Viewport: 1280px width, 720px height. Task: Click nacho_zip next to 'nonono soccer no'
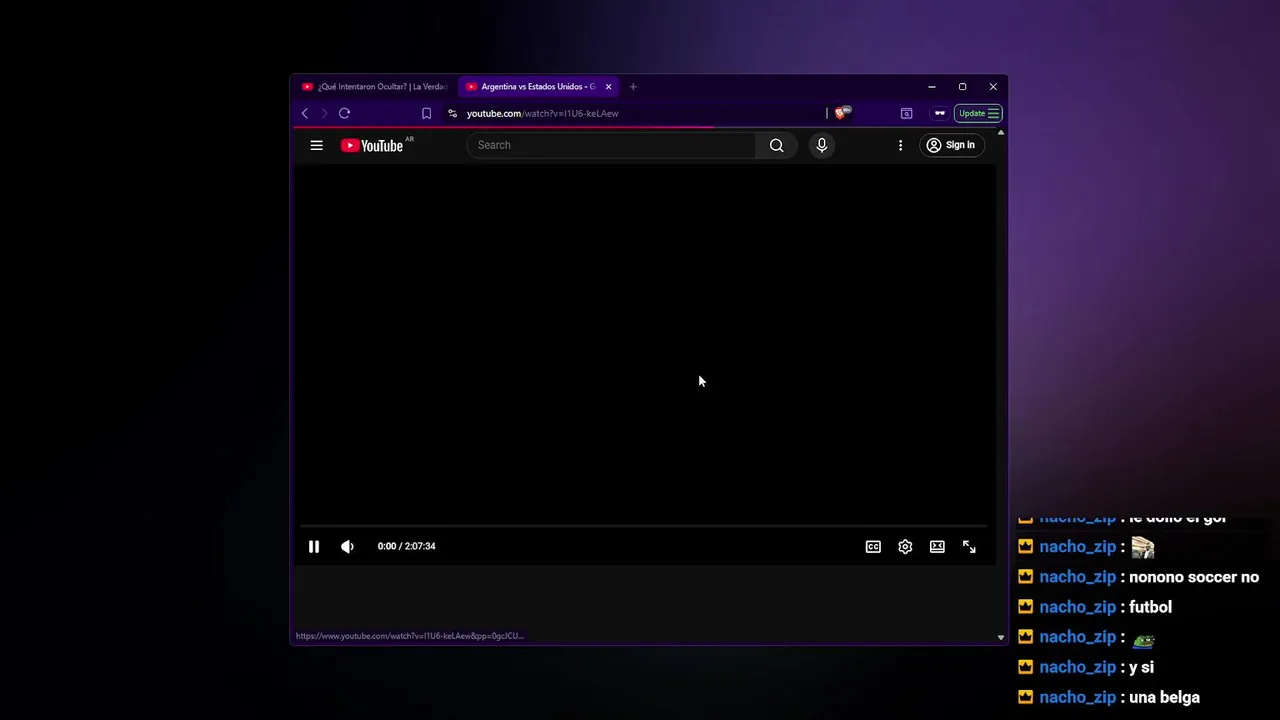click(1077, 577)
